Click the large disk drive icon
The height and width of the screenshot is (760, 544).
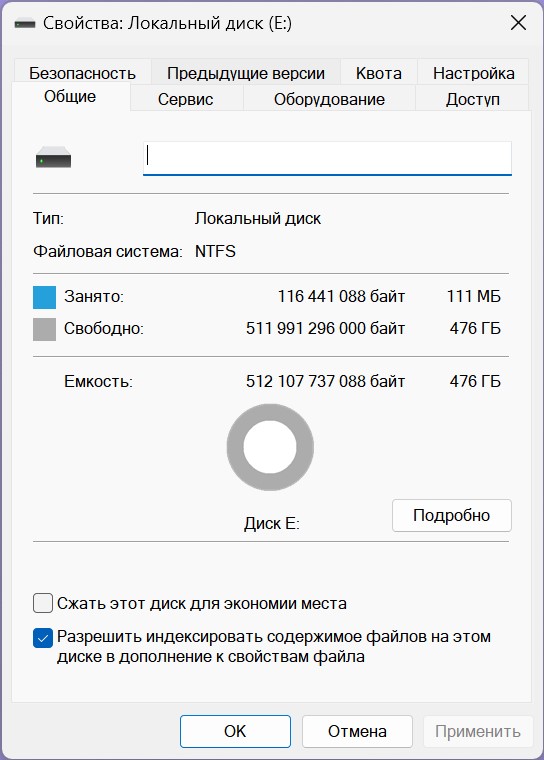coord(53,158)
